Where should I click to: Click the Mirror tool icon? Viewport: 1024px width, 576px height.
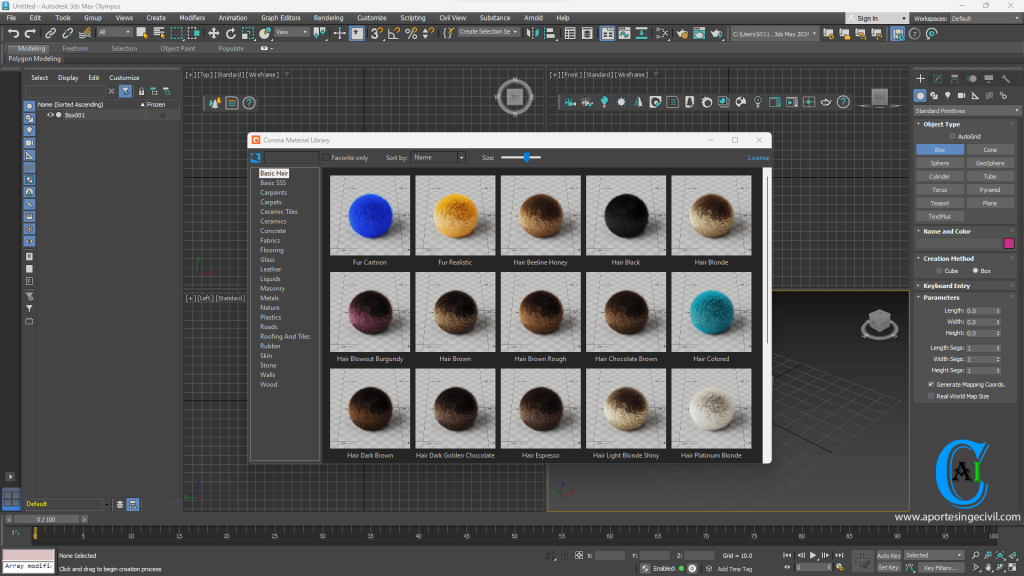[x=533, y=33]
